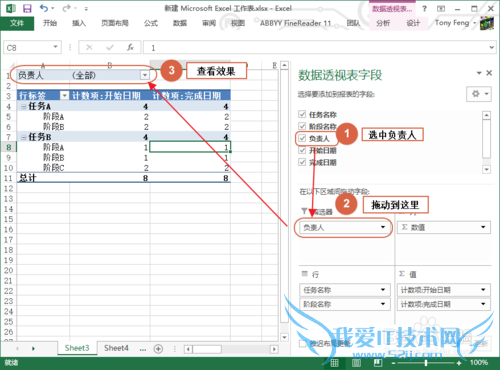Click the Undo arrow icon

(x=44, y=8)
